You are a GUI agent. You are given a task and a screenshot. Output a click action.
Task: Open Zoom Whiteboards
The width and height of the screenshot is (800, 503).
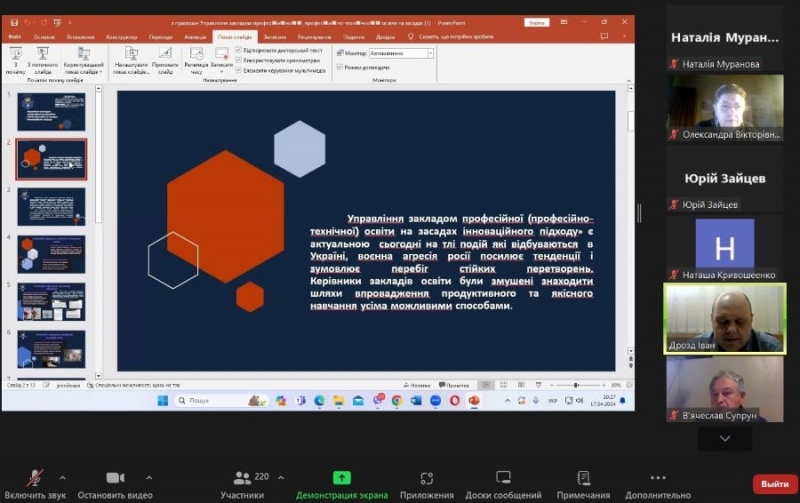click(x=503, y=484)
